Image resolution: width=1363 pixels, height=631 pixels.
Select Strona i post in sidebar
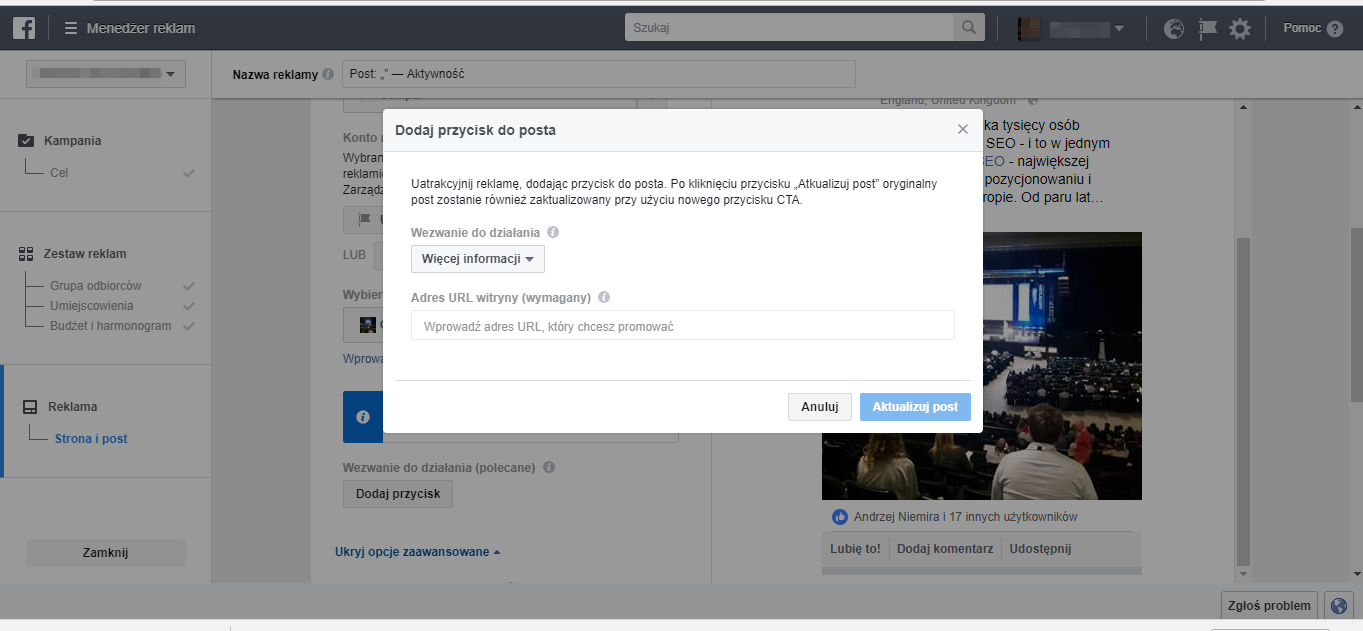(x=91, y=439)
